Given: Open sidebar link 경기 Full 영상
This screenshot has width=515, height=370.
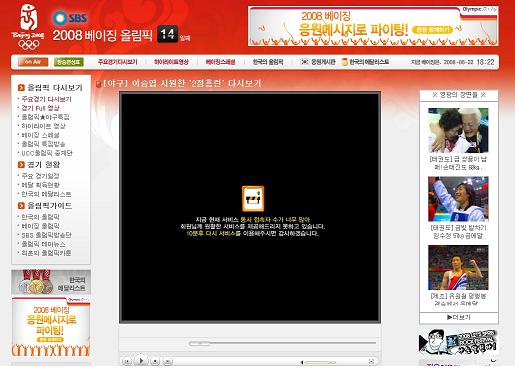Looking at the screenshot, I should tap(40, 108).
